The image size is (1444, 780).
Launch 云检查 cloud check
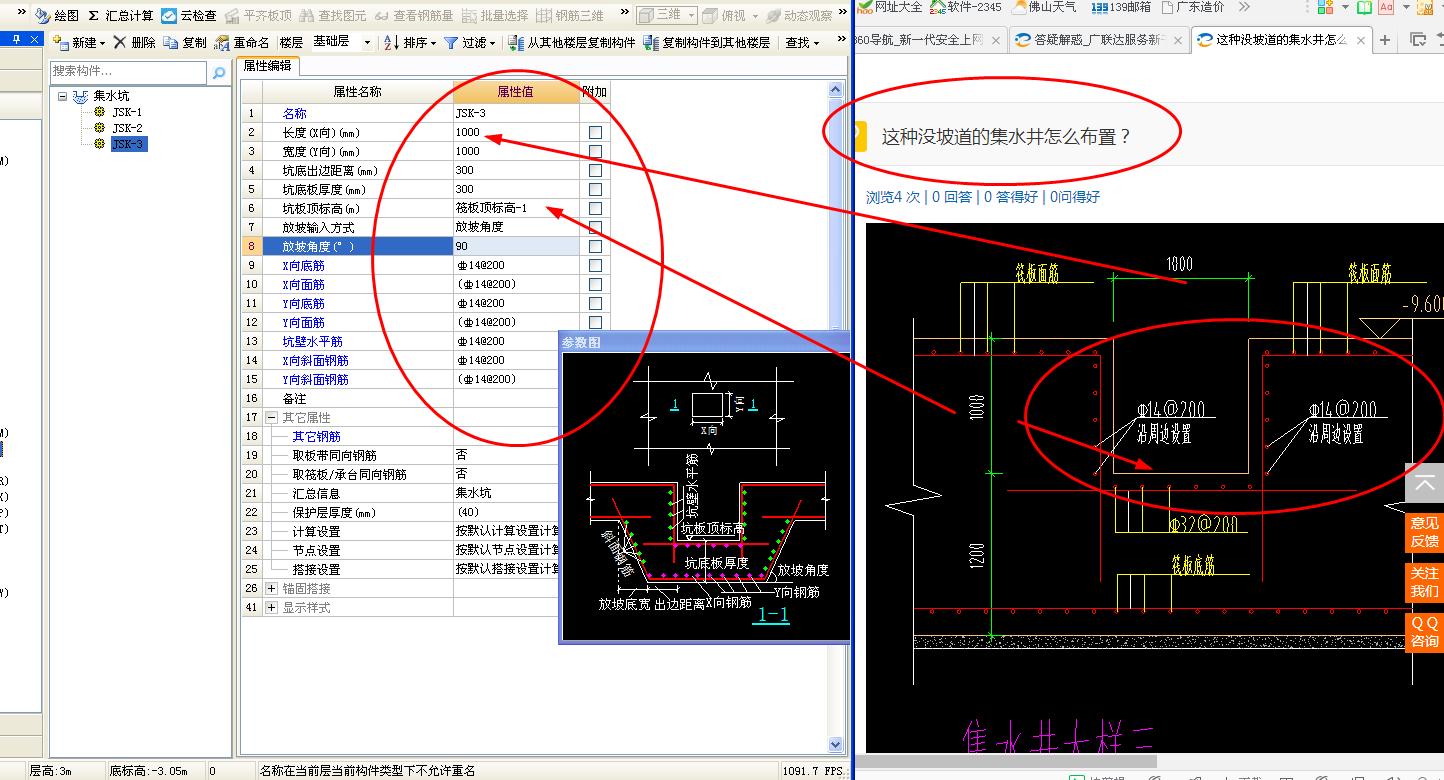(190, 16)
